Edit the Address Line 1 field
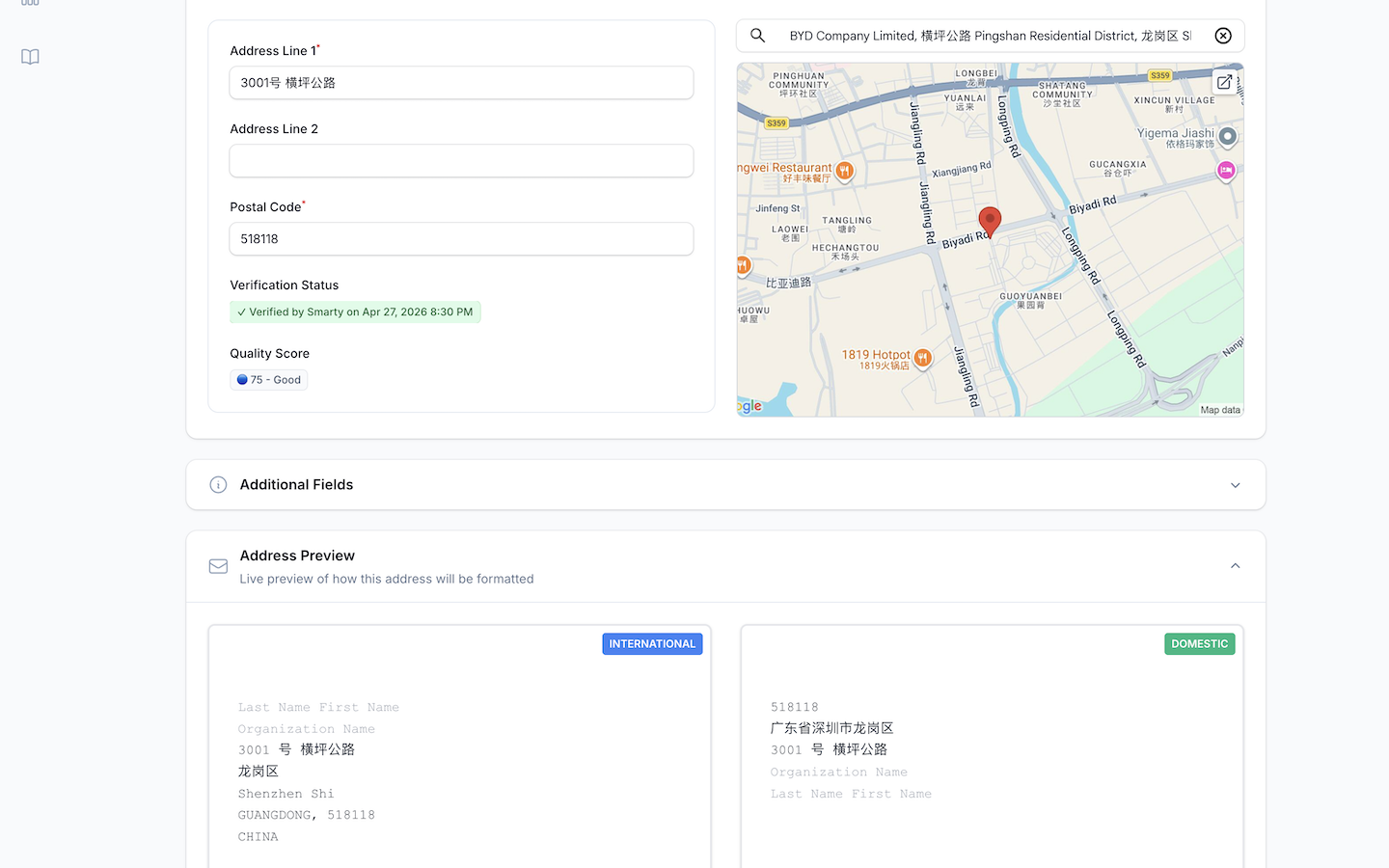 tap(461, 83)
